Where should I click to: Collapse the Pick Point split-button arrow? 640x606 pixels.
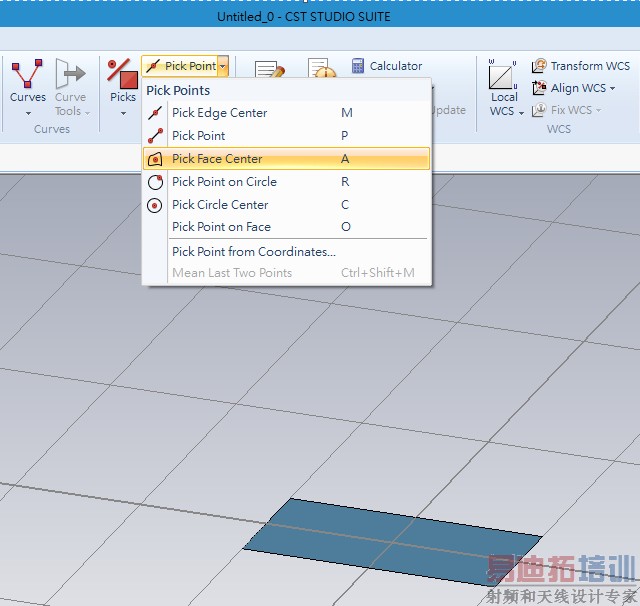point(223,66)
